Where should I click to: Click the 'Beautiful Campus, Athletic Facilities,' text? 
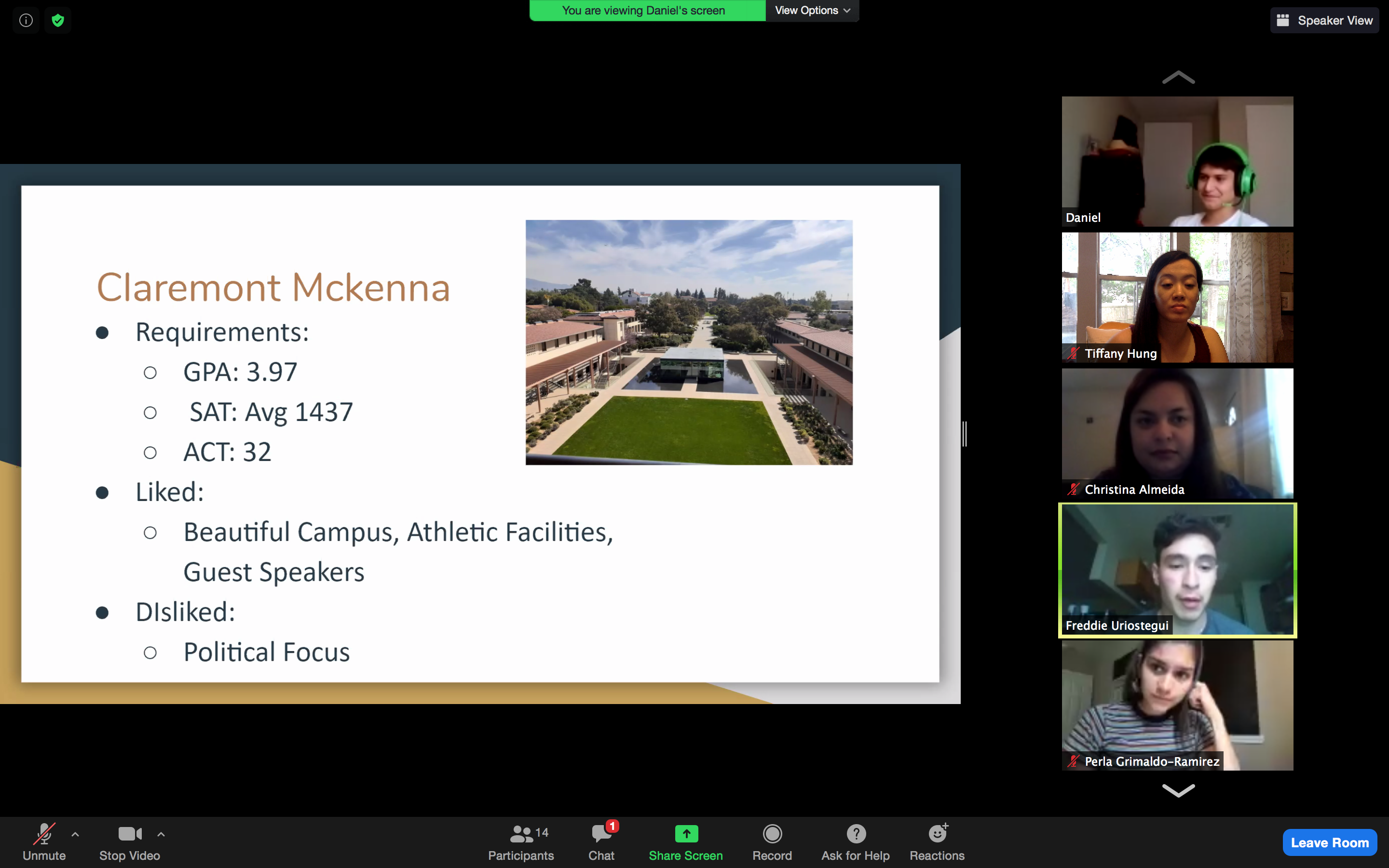point(398,532)
